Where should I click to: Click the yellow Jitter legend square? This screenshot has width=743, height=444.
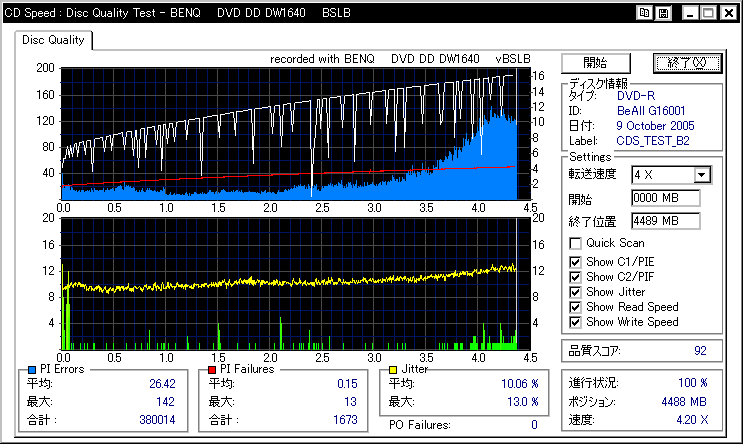point(393,370)
